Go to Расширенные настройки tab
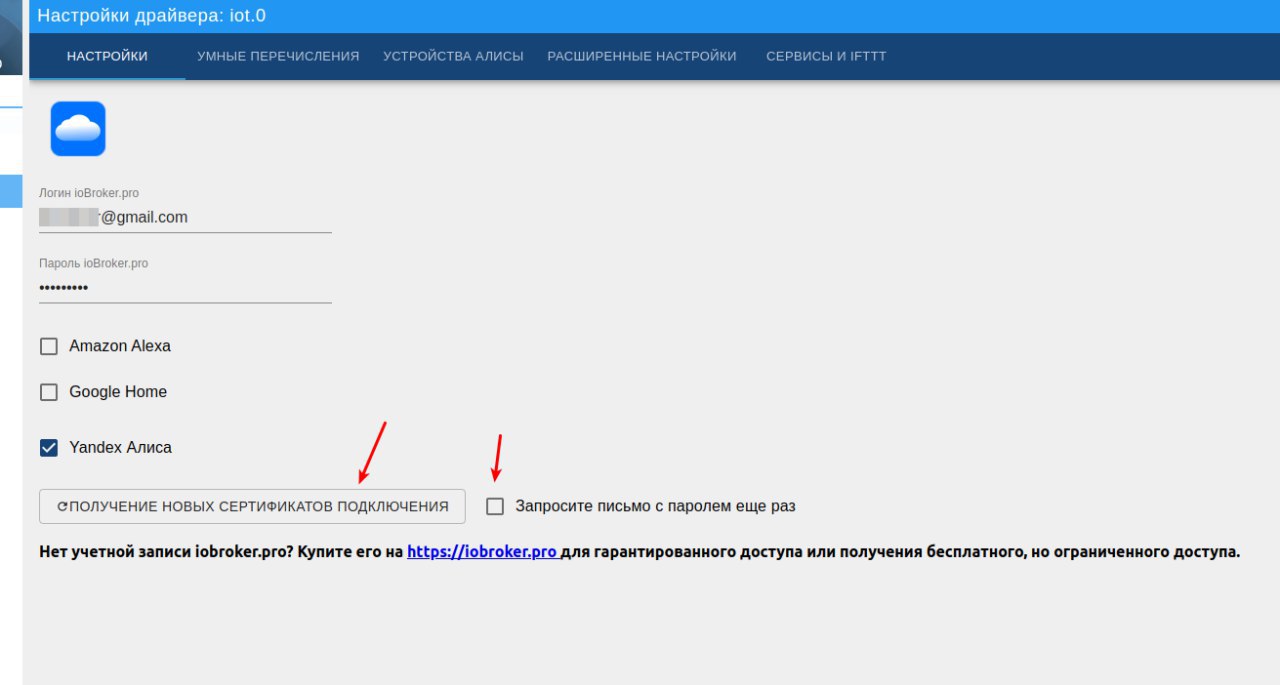 (642, 56)
